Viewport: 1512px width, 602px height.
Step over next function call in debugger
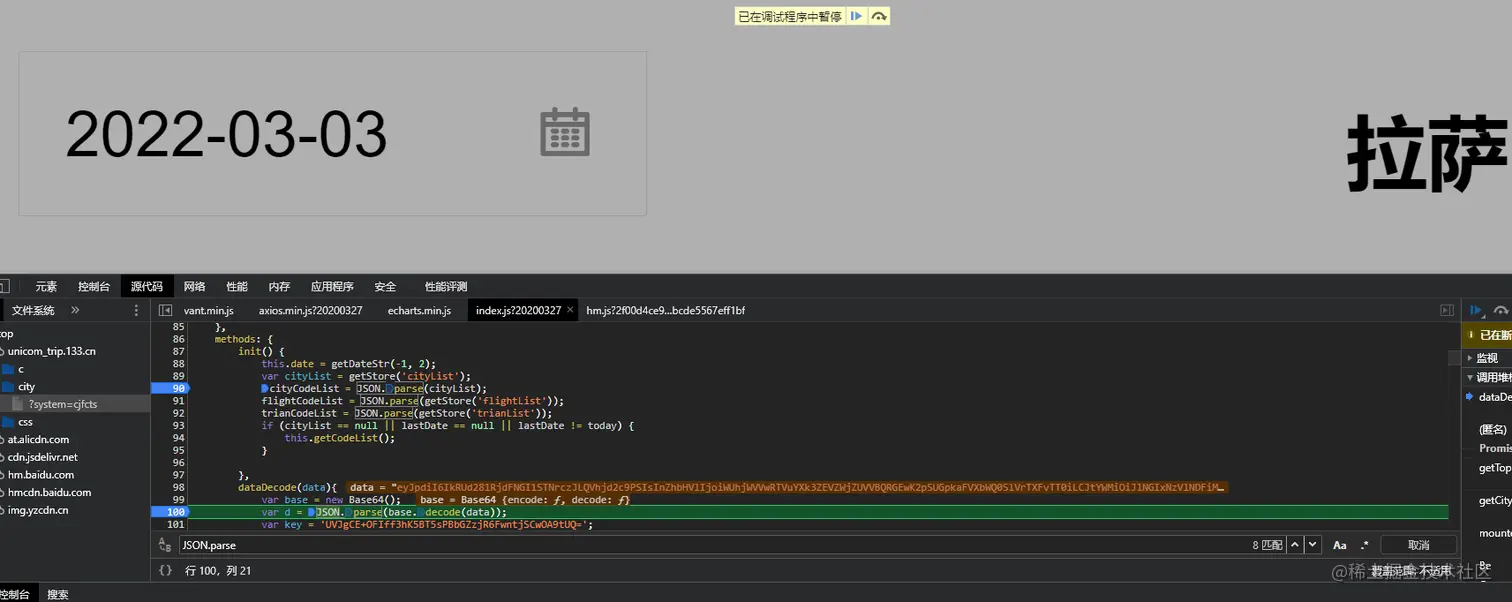pos(1501,311)
